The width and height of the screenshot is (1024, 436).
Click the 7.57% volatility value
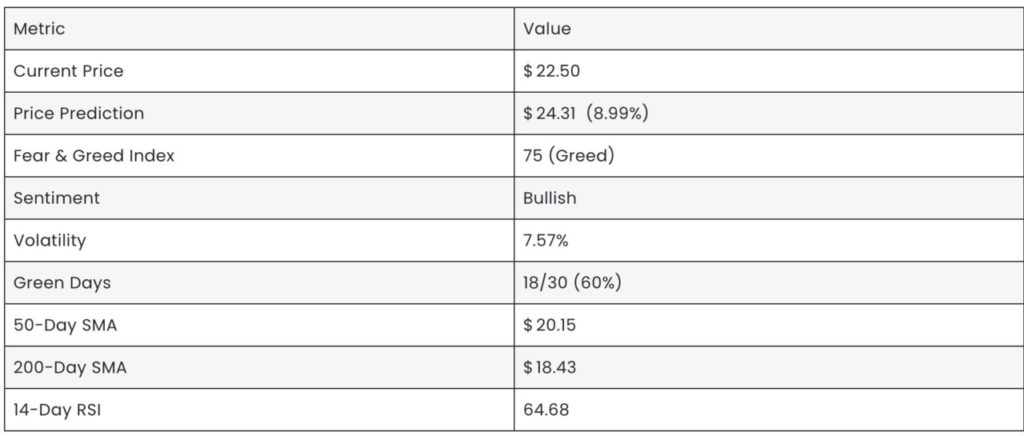pos(548,240)
